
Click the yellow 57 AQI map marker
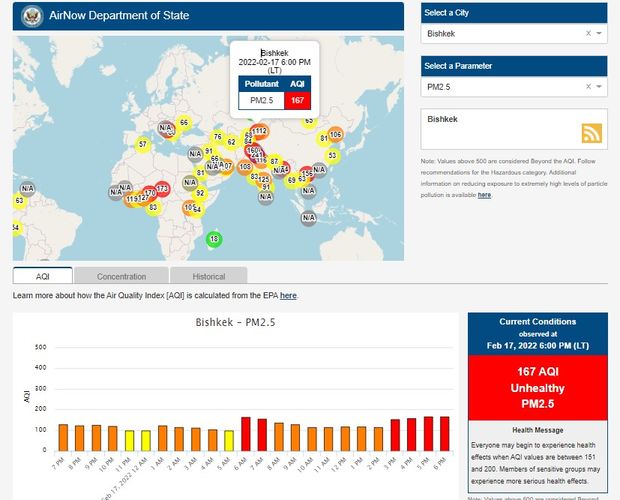tap(143, 144)
